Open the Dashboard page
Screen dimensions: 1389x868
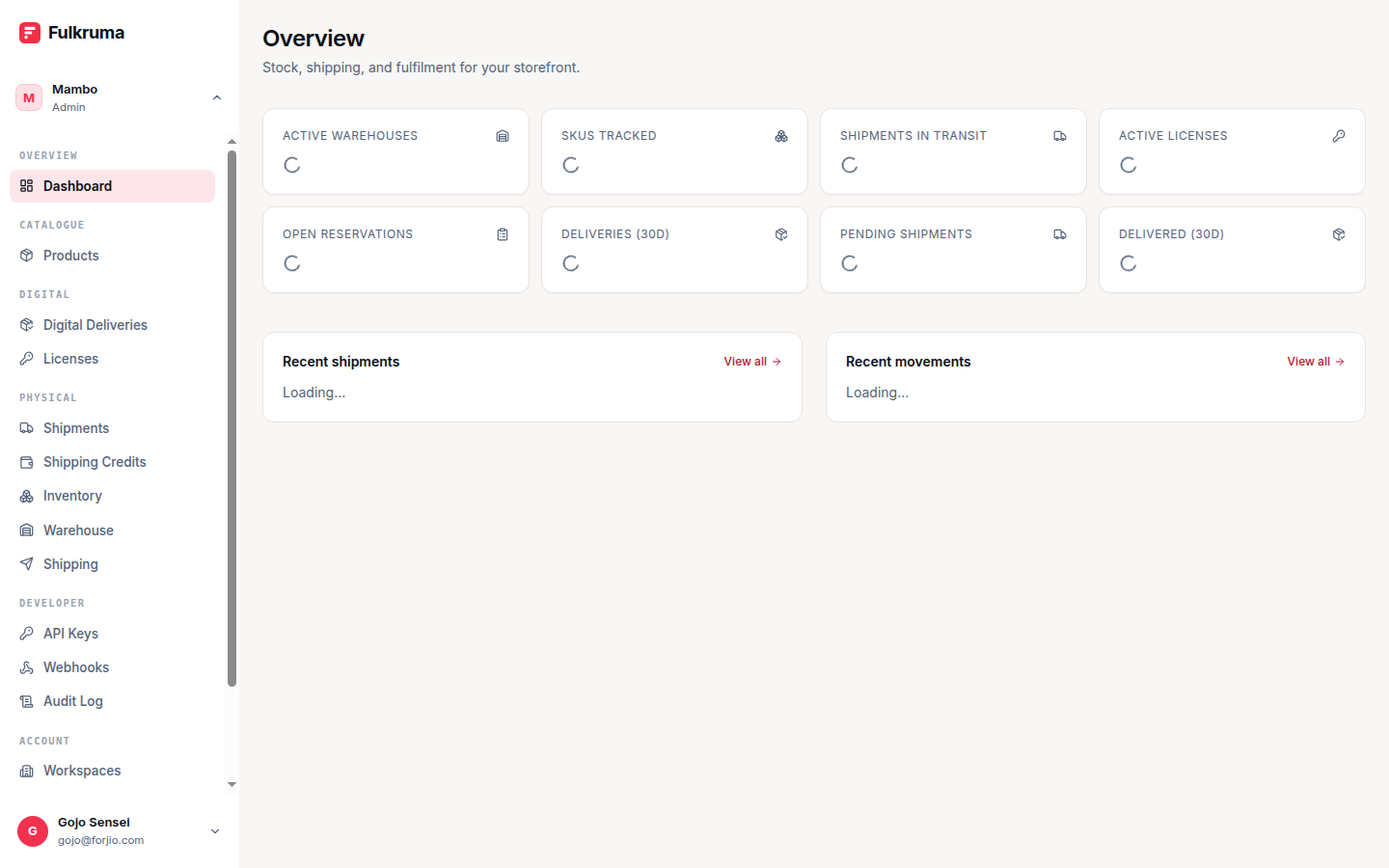point(112,186)
